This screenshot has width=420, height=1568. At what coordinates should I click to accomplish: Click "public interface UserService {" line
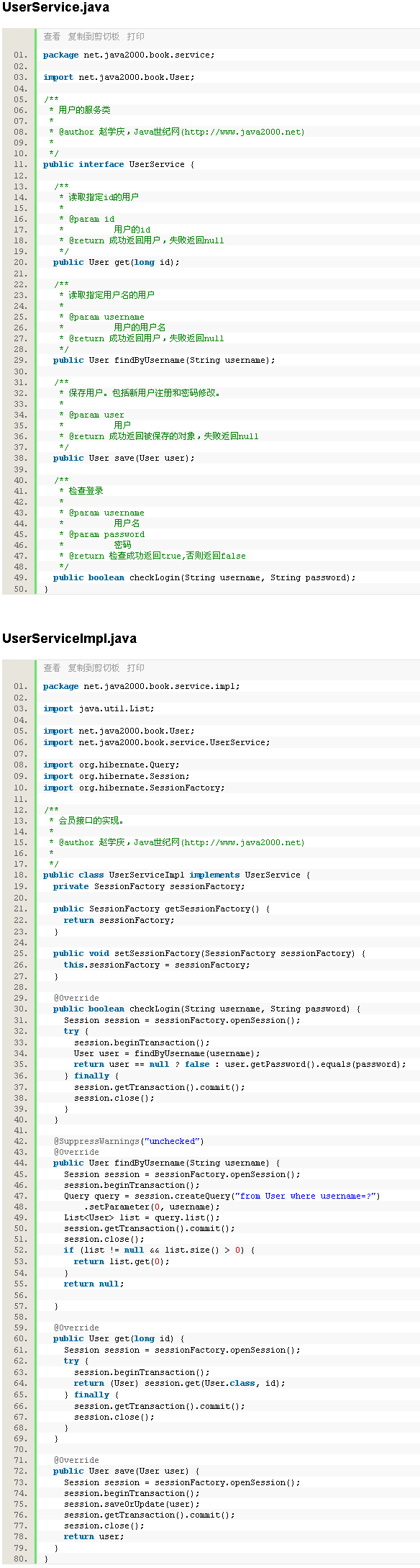(x=119, y=164)
